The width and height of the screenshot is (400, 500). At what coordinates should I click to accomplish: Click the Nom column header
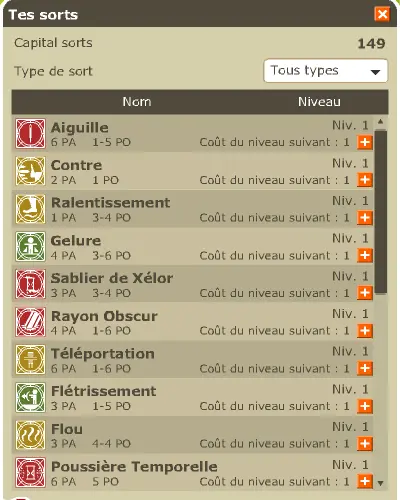tap(137, 102)
